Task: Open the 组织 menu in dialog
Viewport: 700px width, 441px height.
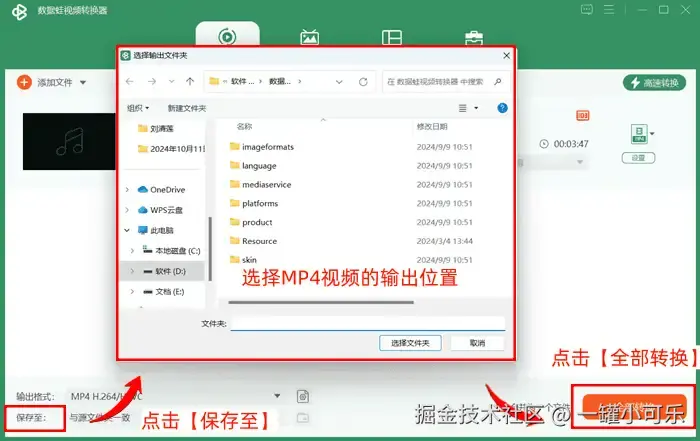Action: point(138,108)
